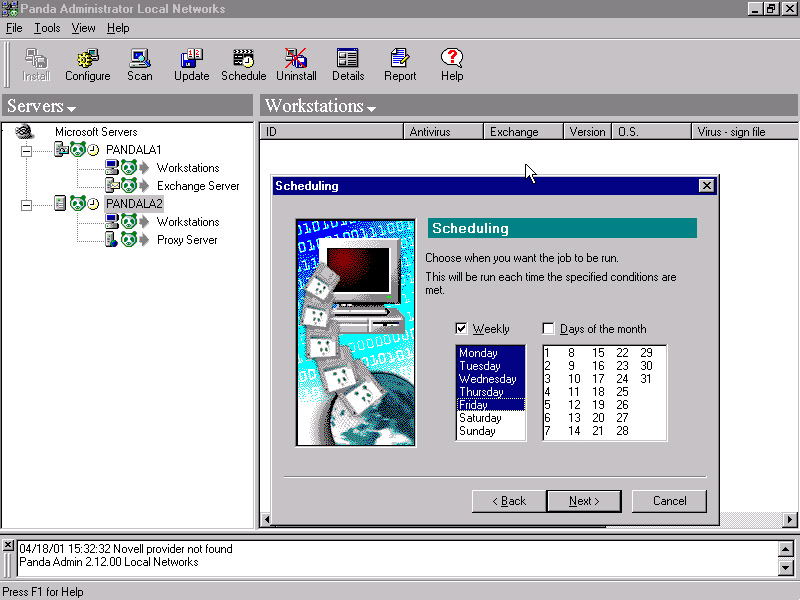Collapse the PANDALA2 tree node
The height and width of the screenshot is (600, 800).
(x=27, y=205)
